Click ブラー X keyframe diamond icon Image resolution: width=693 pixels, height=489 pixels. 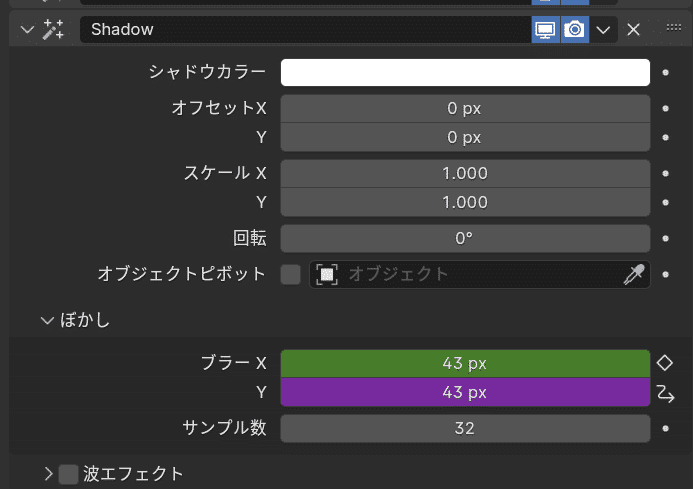(665, 363)
